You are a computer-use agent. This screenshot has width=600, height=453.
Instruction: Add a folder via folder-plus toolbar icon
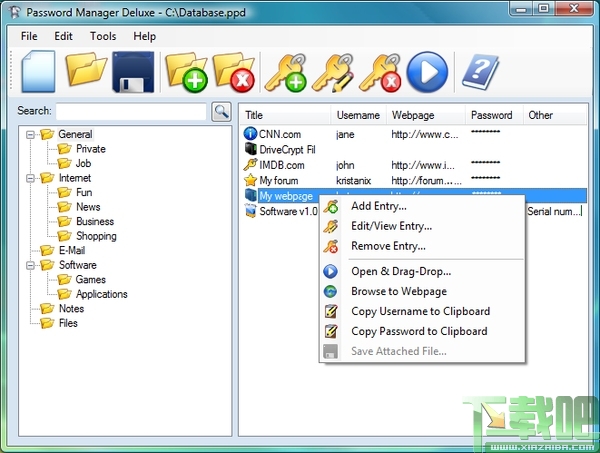coord(186,72)
